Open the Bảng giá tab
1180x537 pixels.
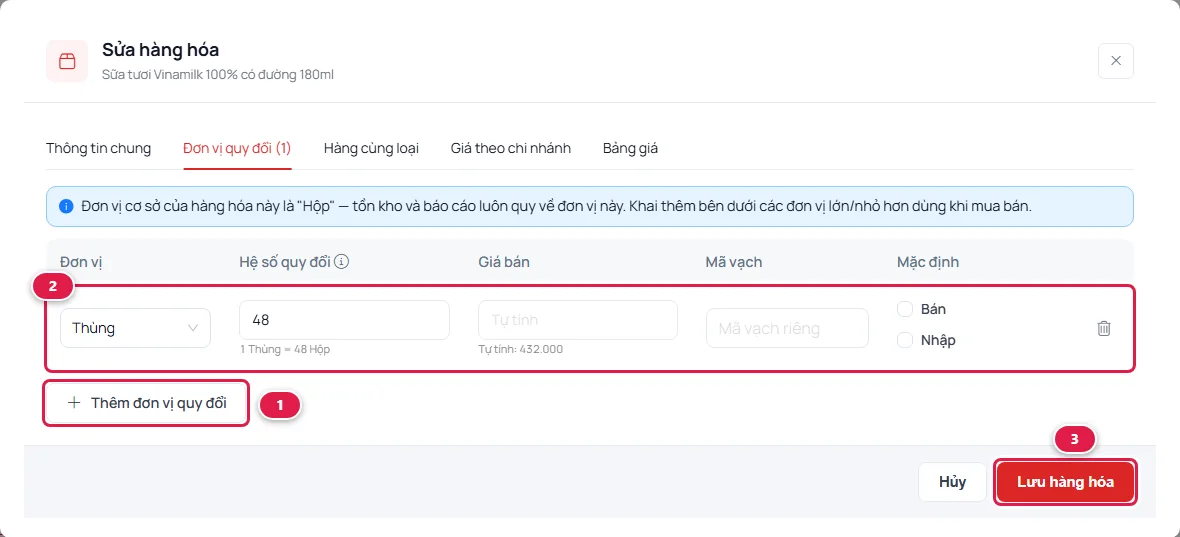[x=630, y=148]
